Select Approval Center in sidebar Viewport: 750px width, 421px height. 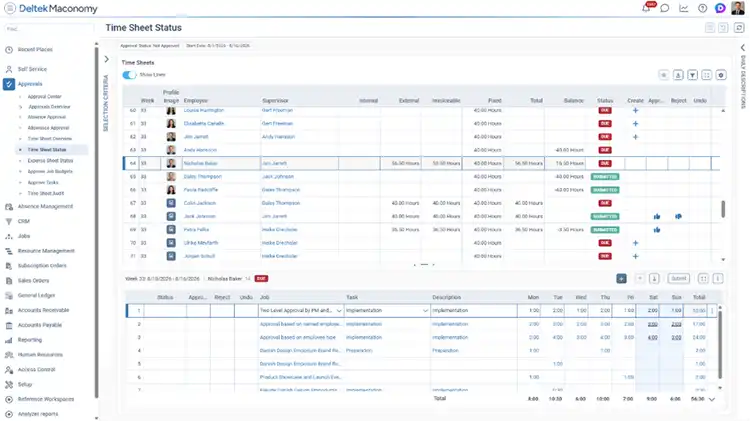click(44, 97)
